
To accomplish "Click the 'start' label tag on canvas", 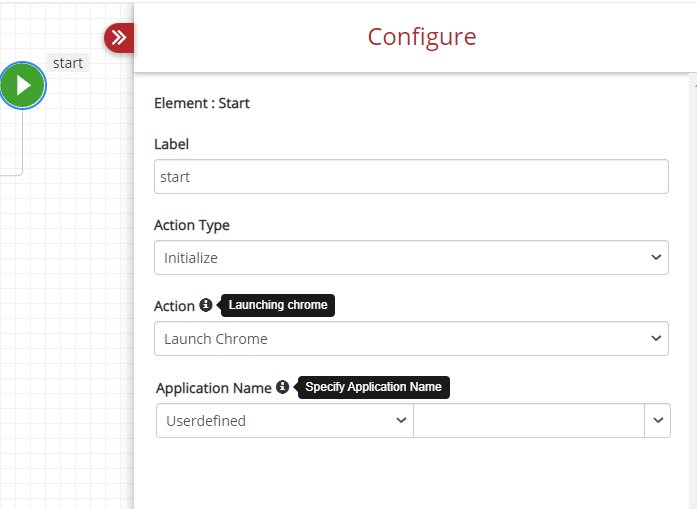I will click(x=68, y=63).
